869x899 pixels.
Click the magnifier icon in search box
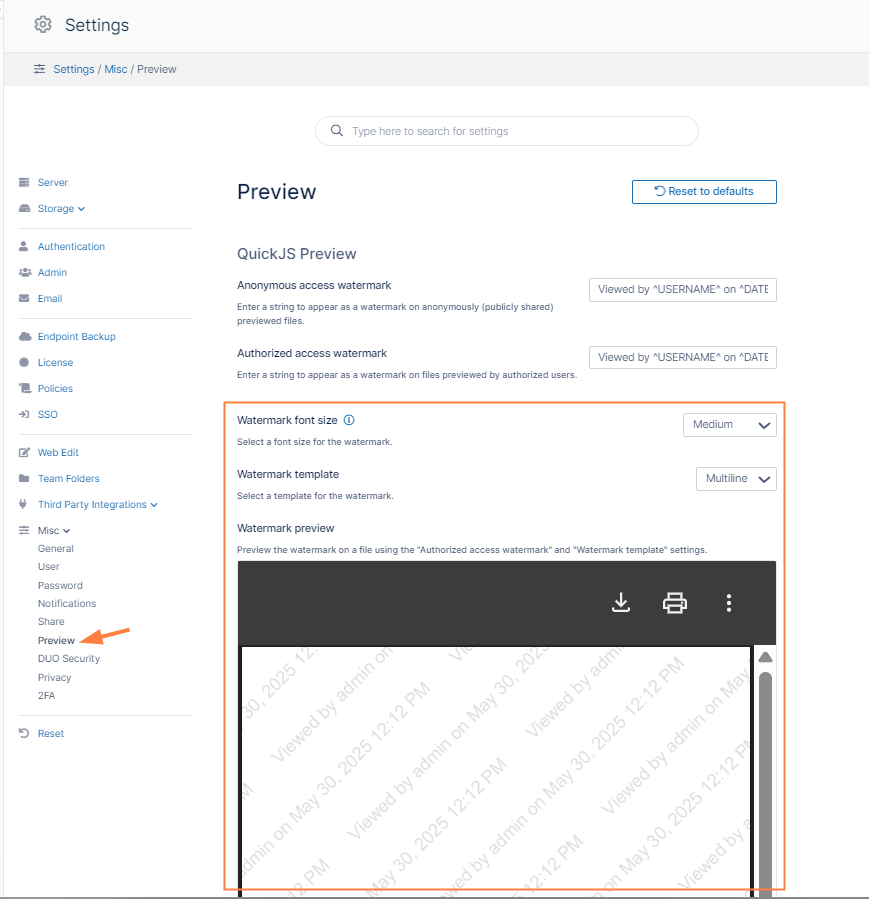coord(337,131)
